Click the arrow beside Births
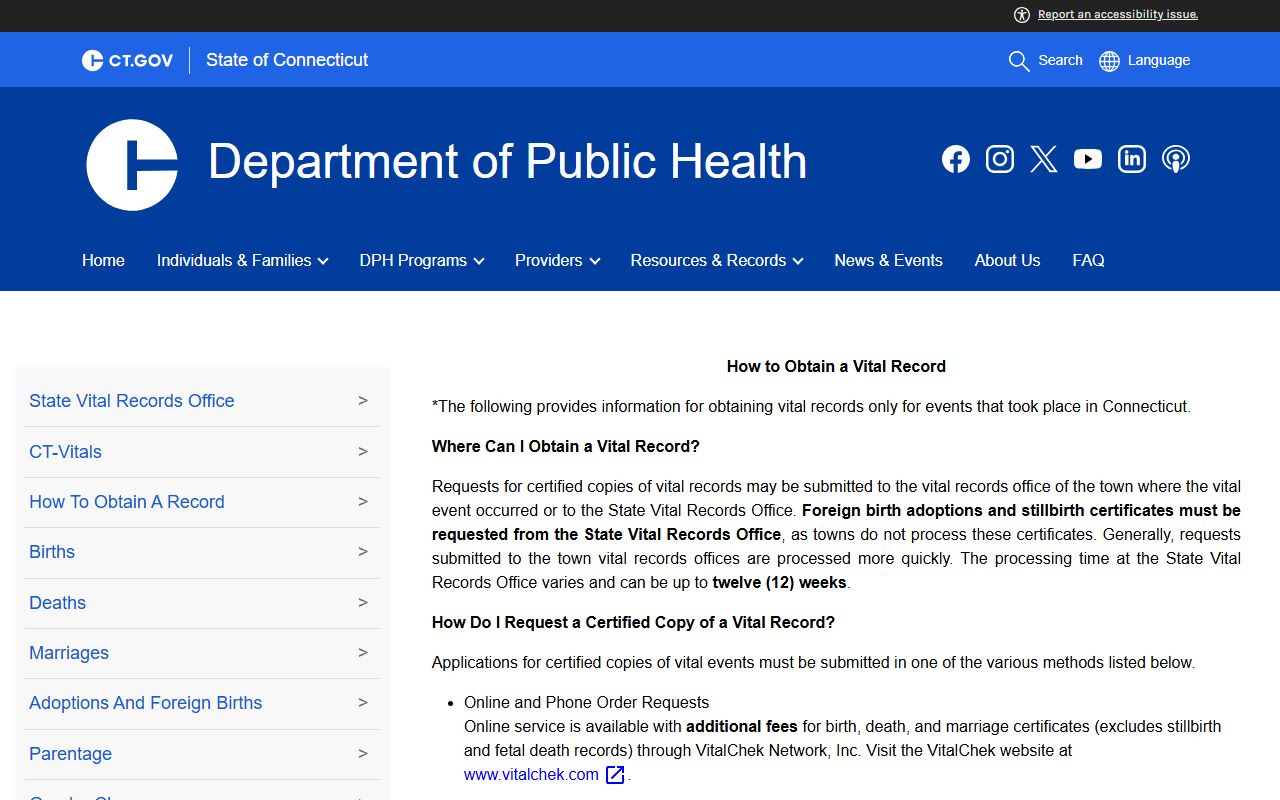 pyautogui.click(x=363, y=552)
